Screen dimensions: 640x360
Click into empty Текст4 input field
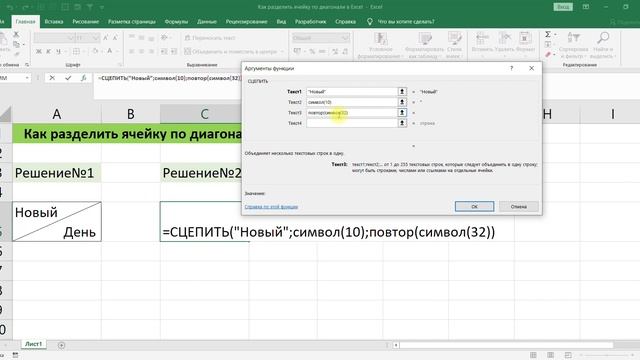click(x=352, y=123)
